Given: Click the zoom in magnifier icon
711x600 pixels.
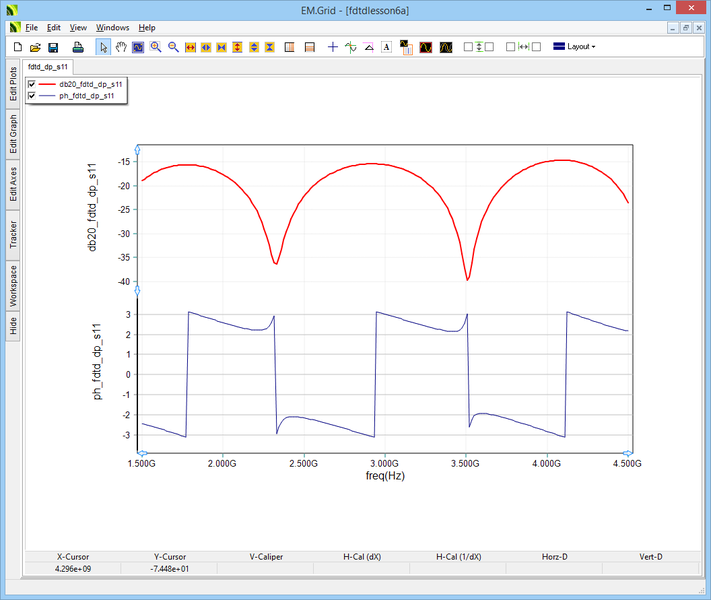Looking at the screenshot, I should pyautogui.click(x=156, y=47).
